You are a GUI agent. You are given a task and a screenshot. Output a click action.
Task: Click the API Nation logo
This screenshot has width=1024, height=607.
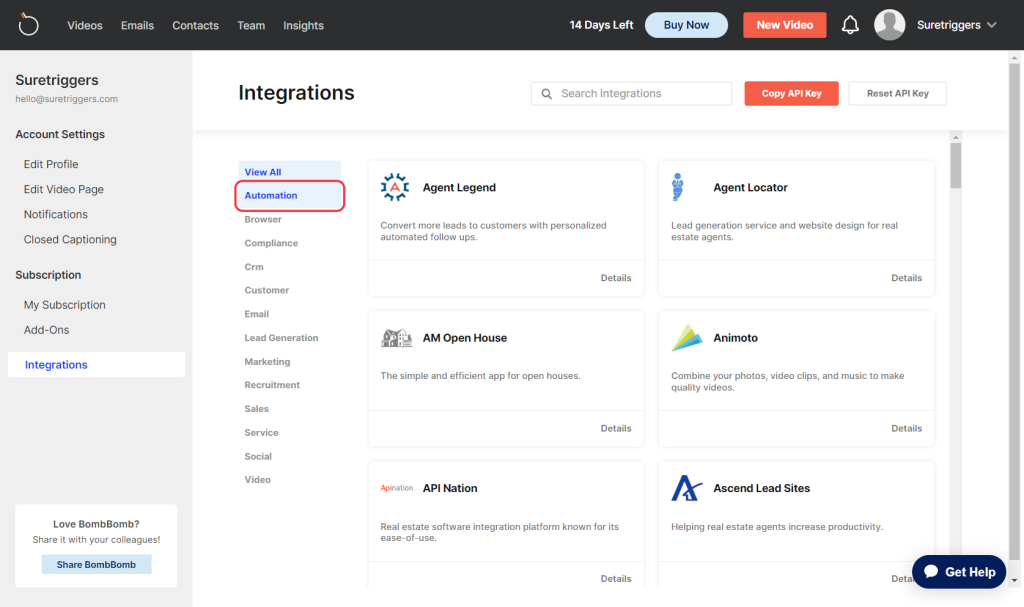[x=396, y=488]
